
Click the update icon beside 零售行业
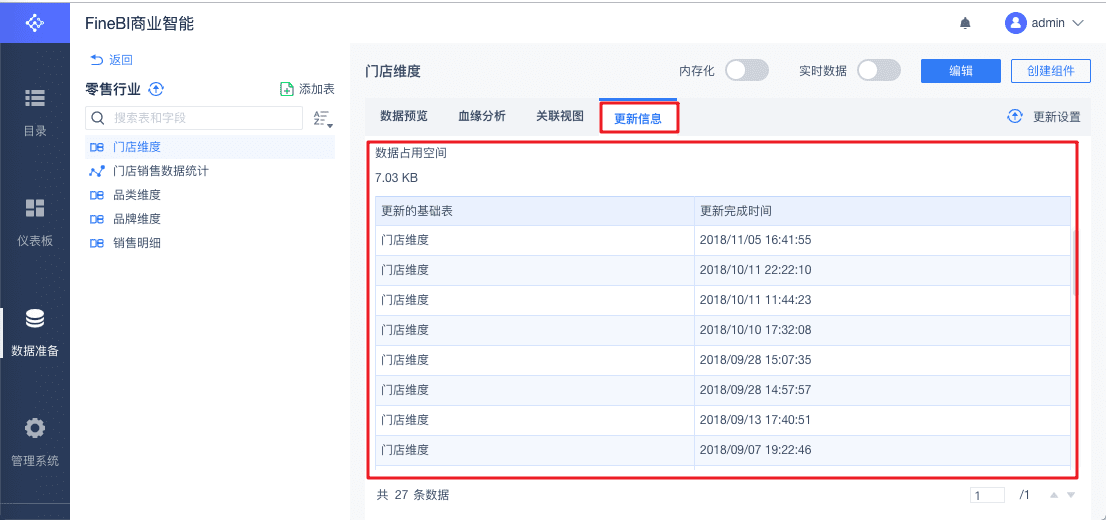point(156,89)
